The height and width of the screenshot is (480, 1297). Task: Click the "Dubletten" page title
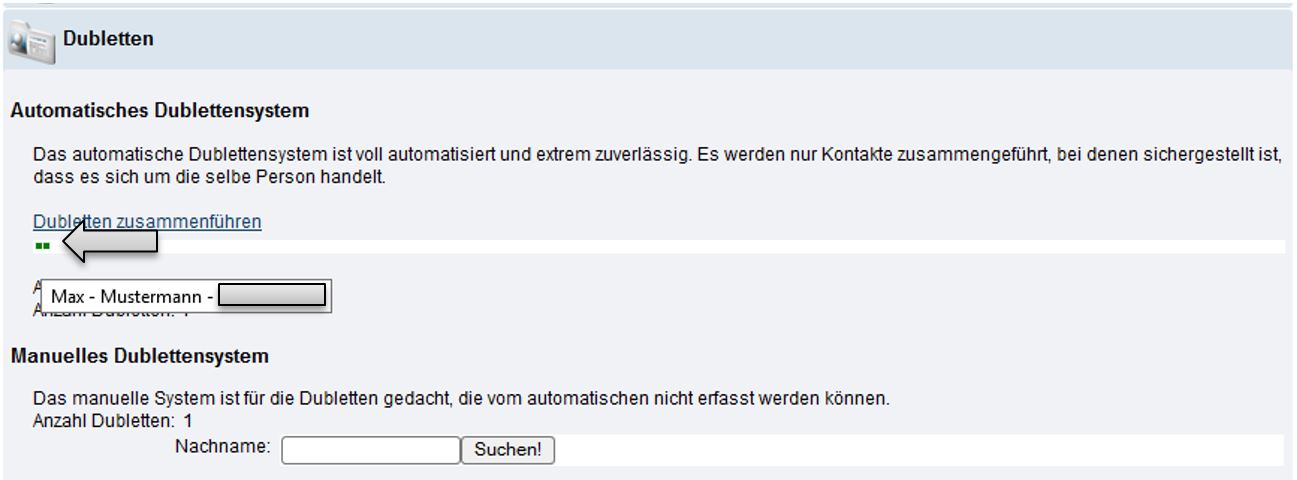(108, 39)
